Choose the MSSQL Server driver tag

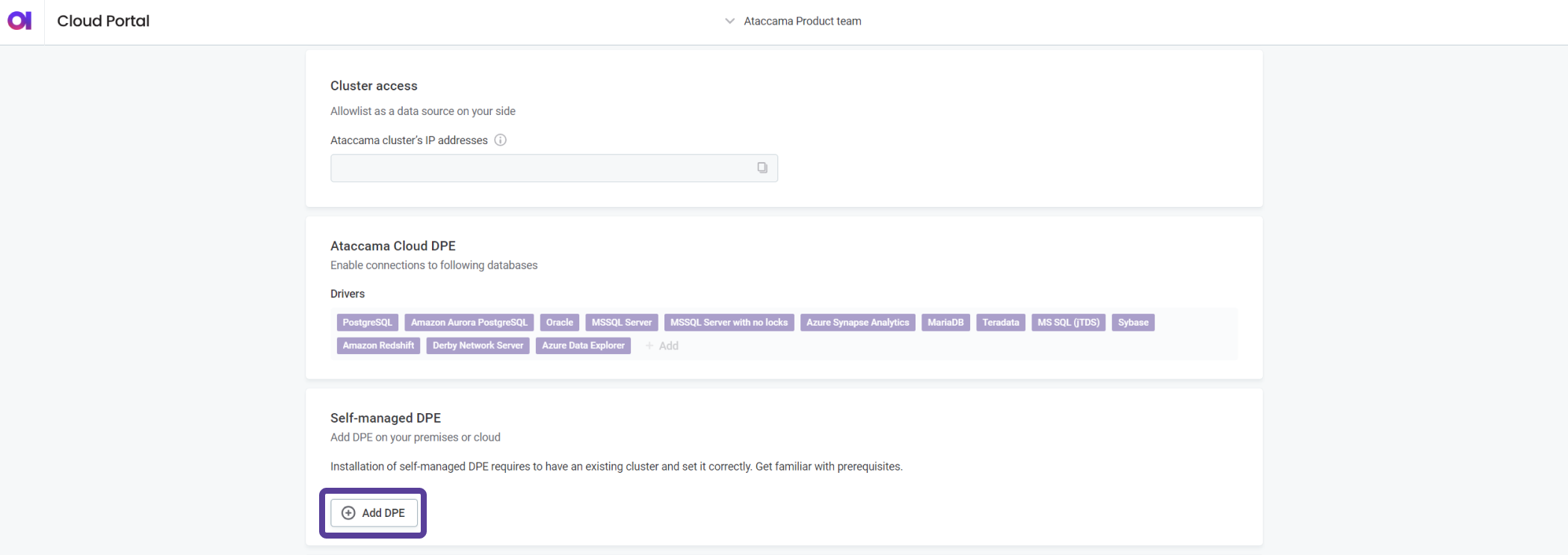(621, 323)
